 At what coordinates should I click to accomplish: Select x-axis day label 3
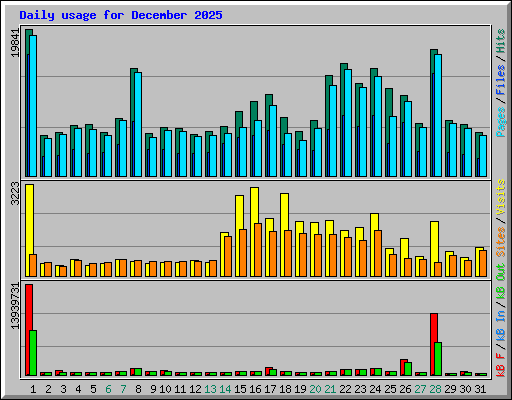coord(63,389)
